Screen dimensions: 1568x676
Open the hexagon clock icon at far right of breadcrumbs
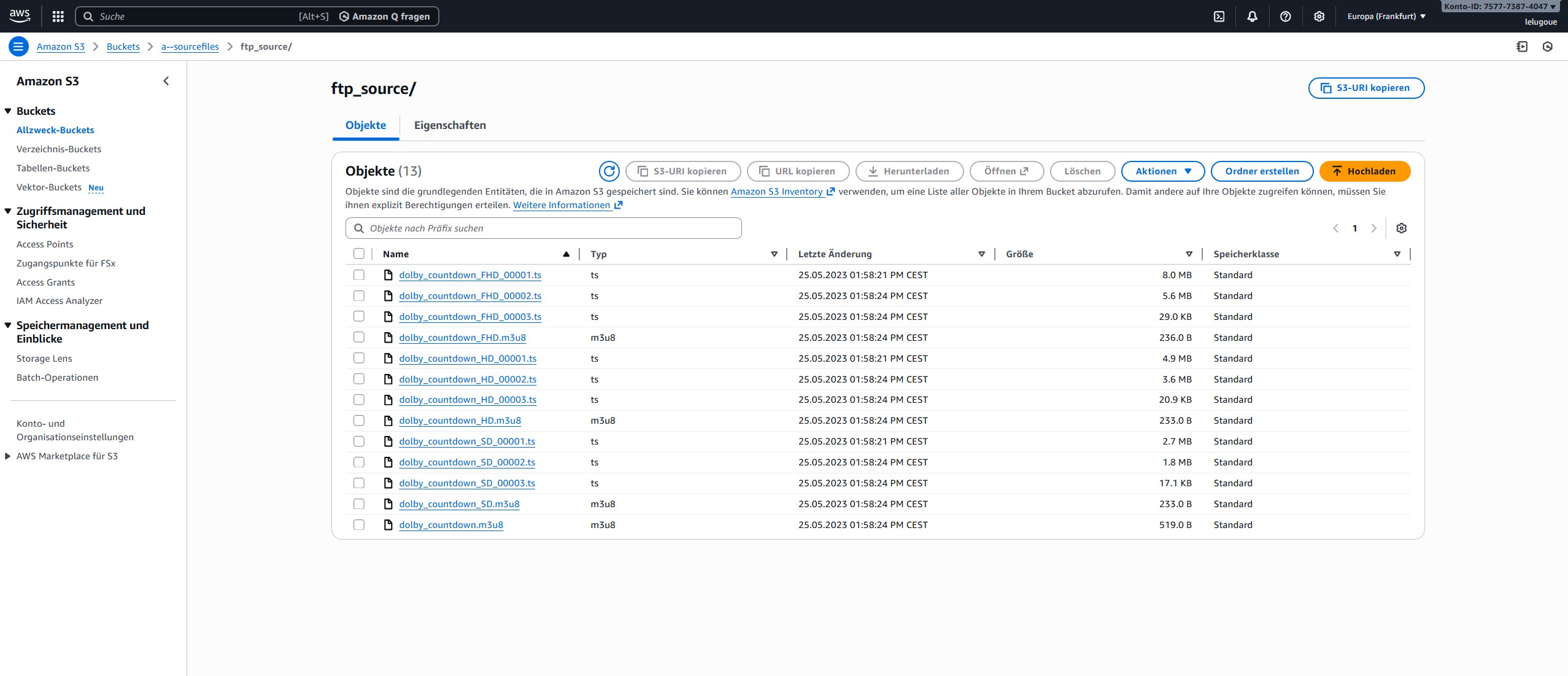pos(1548,47)
